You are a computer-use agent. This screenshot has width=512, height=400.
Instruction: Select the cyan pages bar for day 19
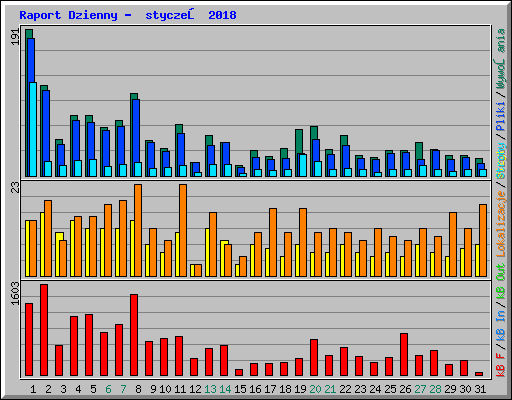[303, 165]
